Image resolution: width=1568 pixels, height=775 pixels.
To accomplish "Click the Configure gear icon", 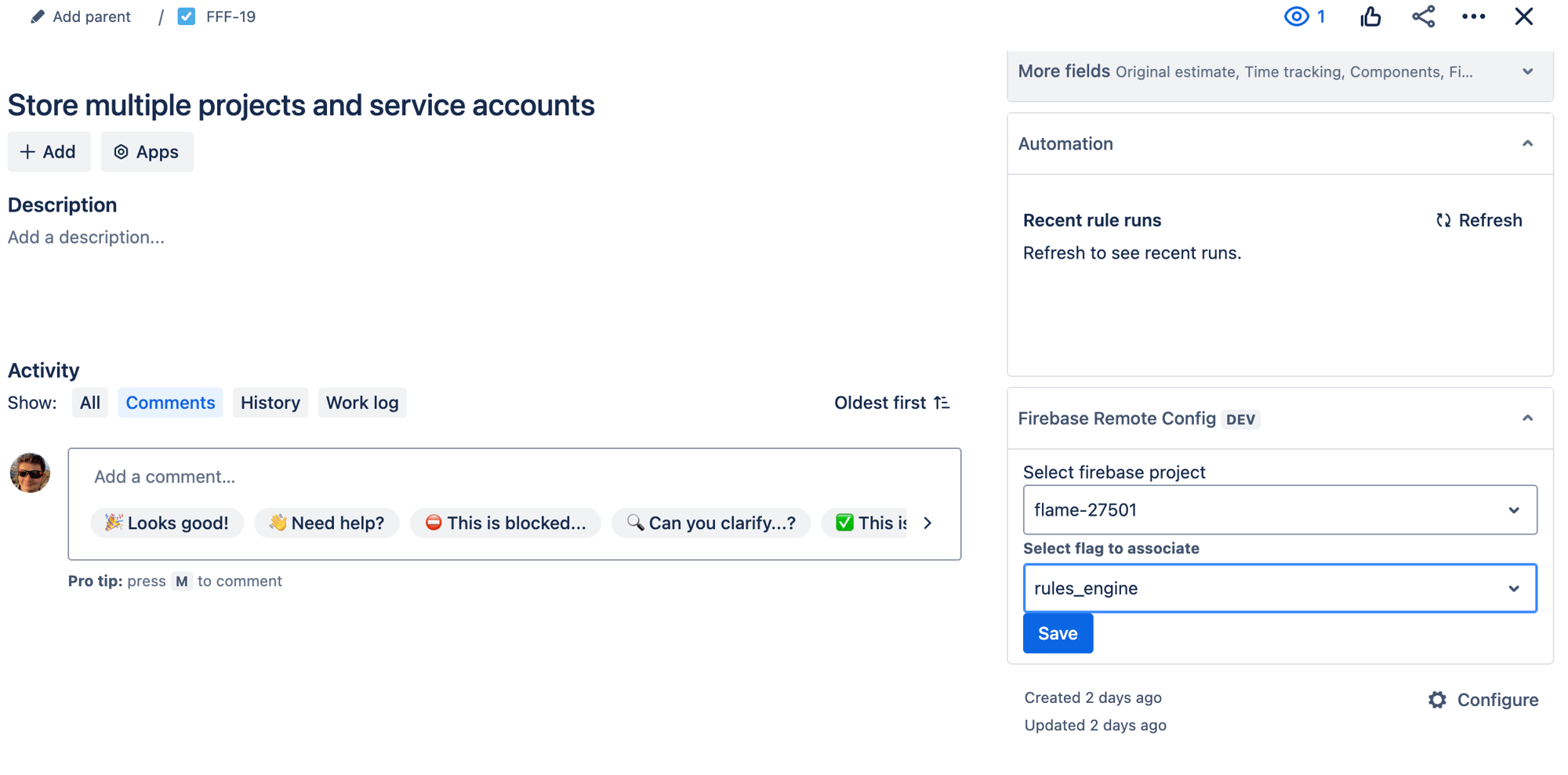I will coord(1437,700).
